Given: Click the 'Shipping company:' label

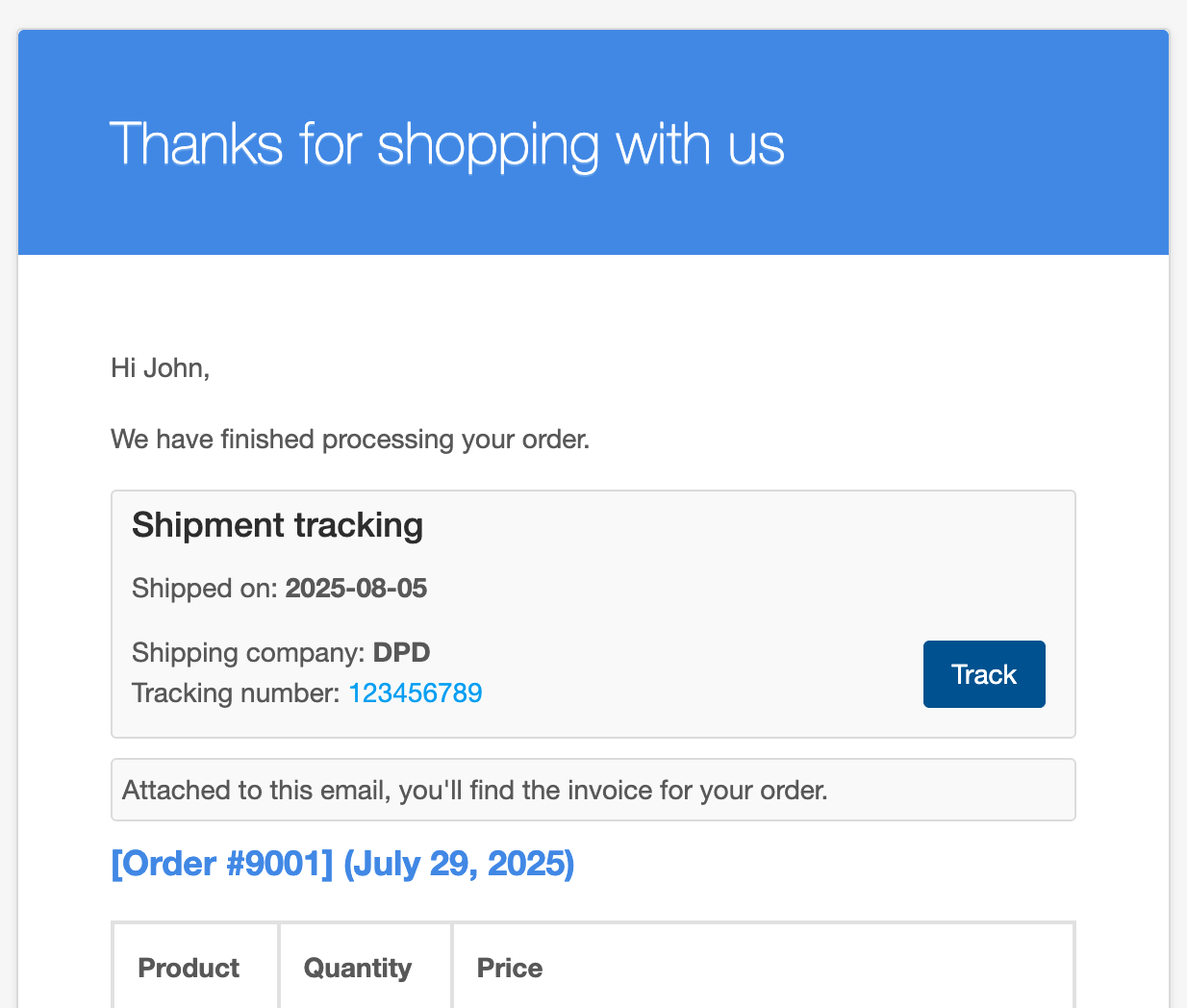Looking at the screenshot, I should point(248,653).
